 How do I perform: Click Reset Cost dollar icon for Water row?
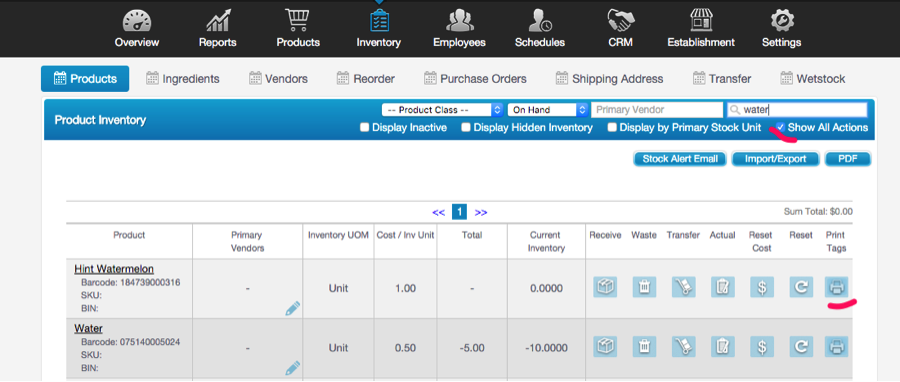762,346
